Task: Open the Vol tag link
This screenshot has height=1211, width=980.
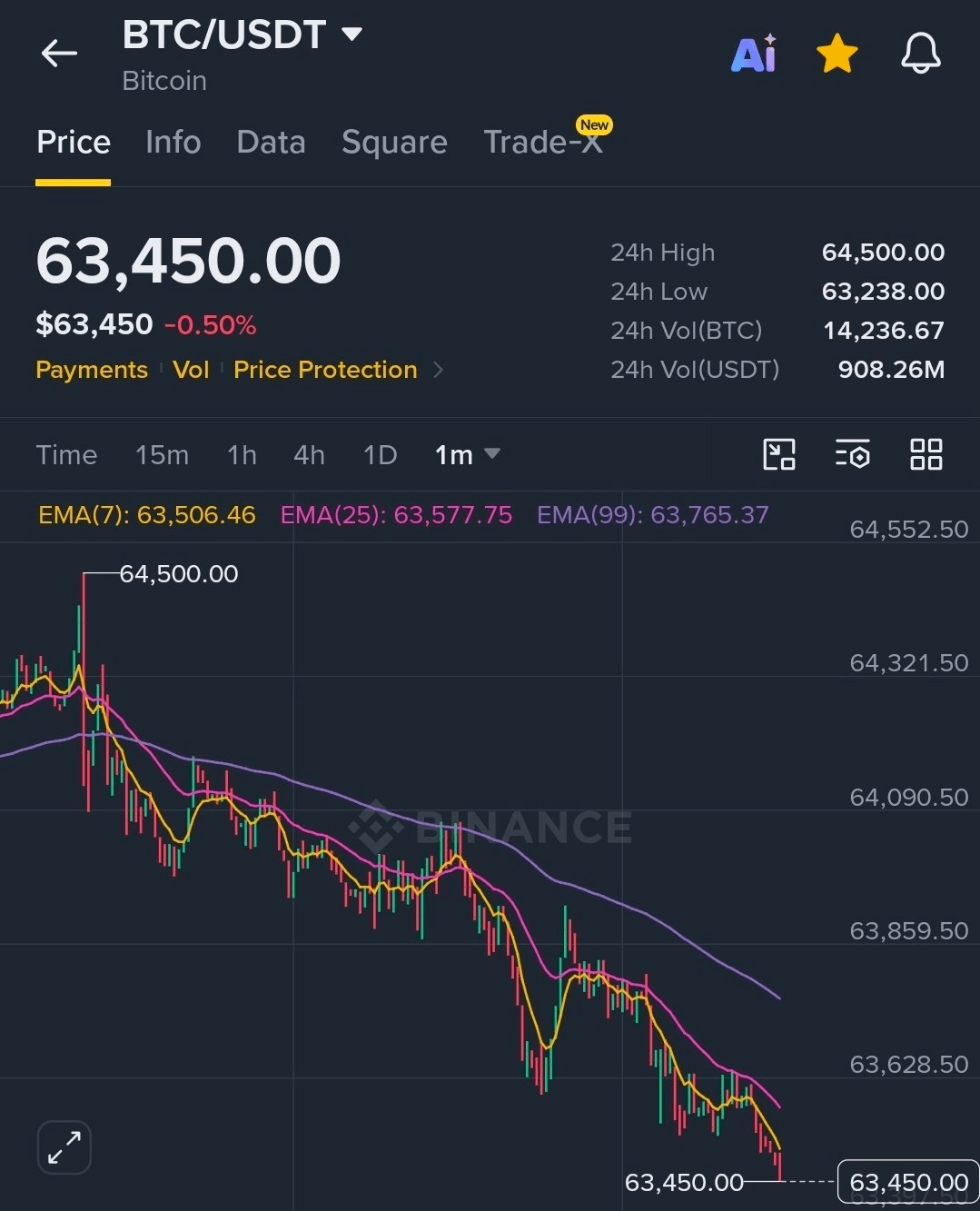Action: click(191, 370)
